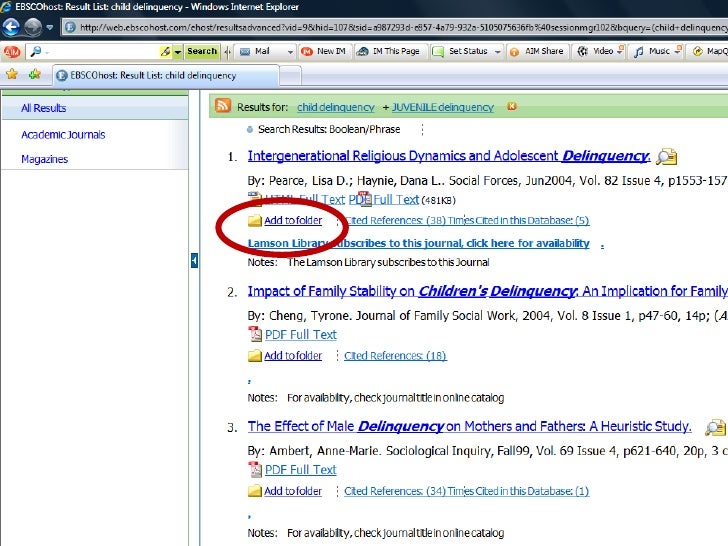Preview result 1 with magnifier icon
The height and width of the screenshot is (546, 728).
click(x=667, y=156)
